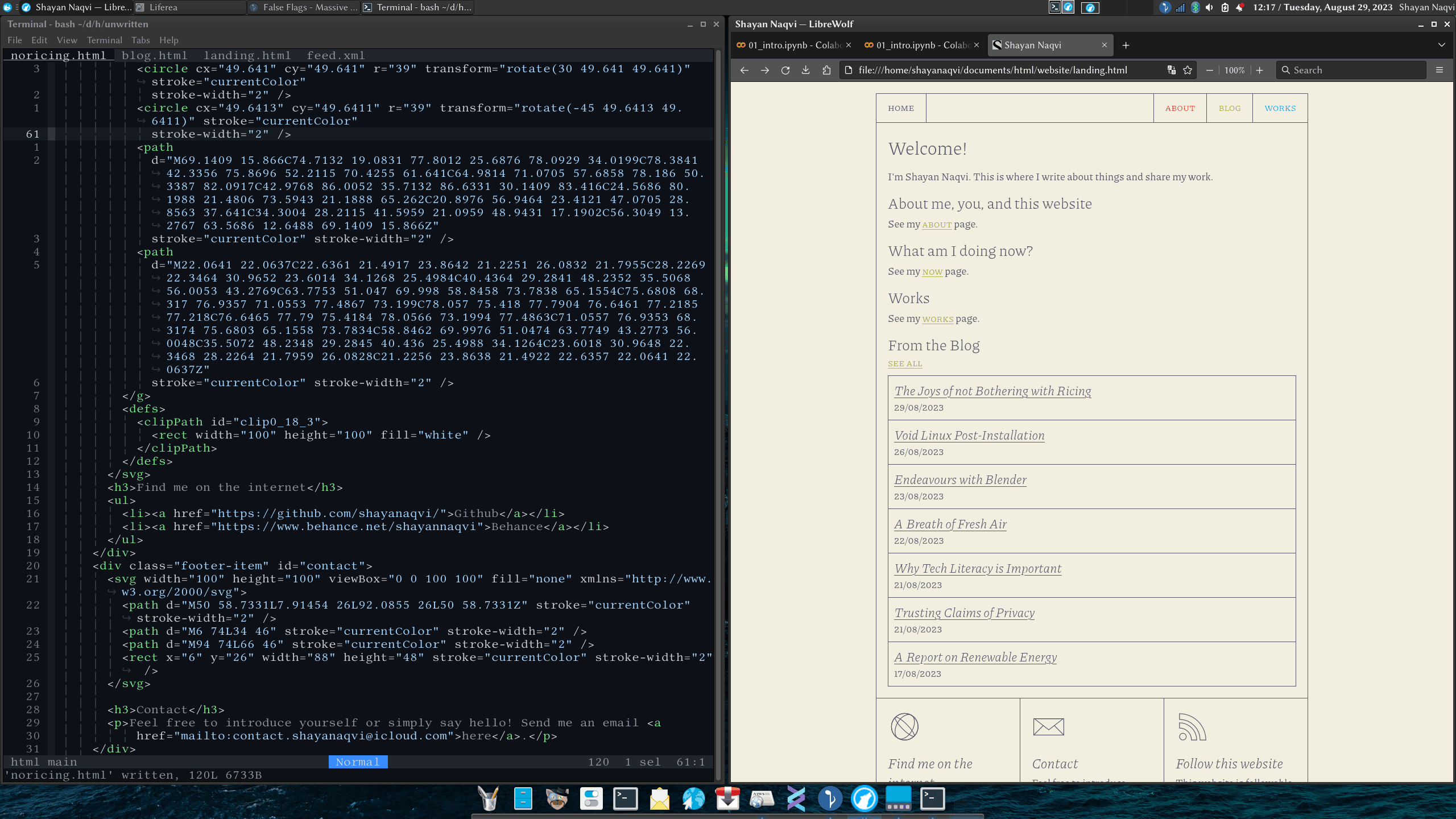Open a new browser tab

(1126, 45)
